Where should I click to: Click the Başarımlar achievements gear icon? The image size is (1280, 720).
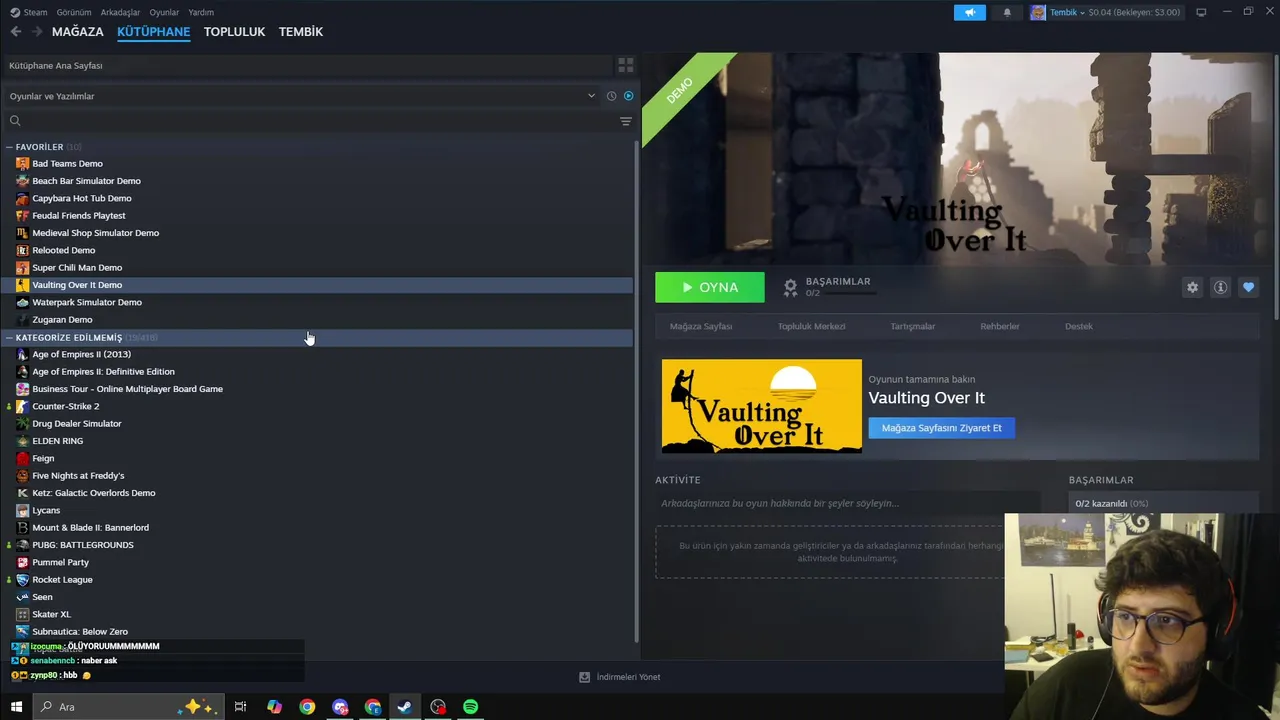tap(790, 288)
